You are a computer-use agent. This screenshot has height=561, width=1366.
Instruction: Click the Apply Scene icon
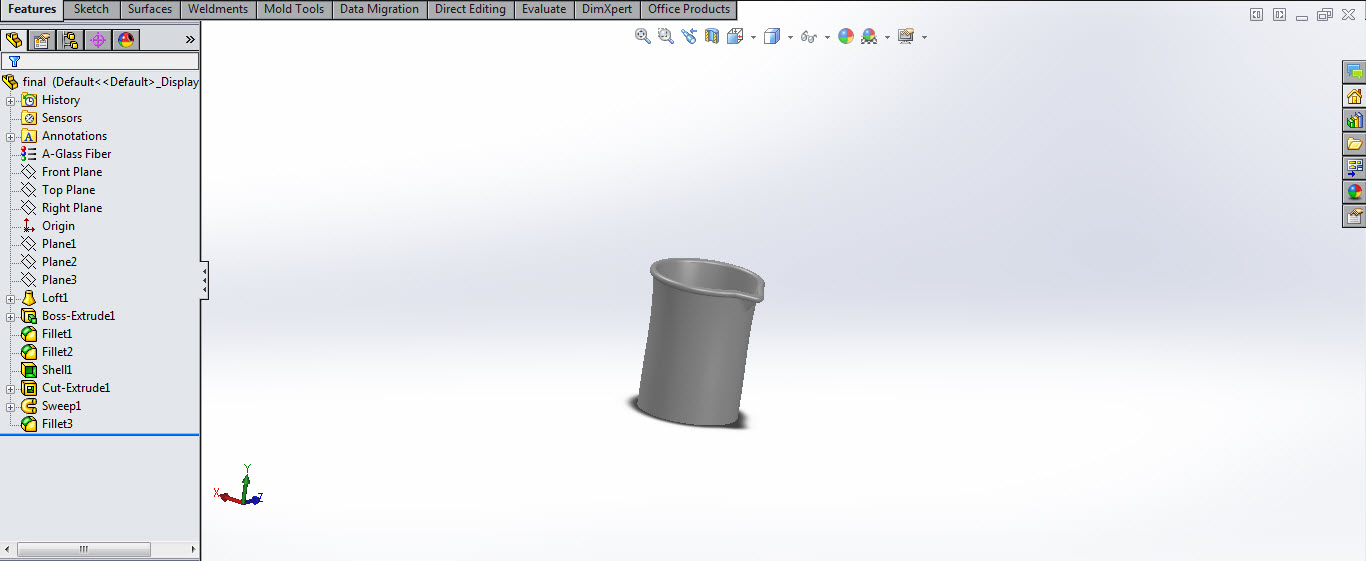(869, 36)
